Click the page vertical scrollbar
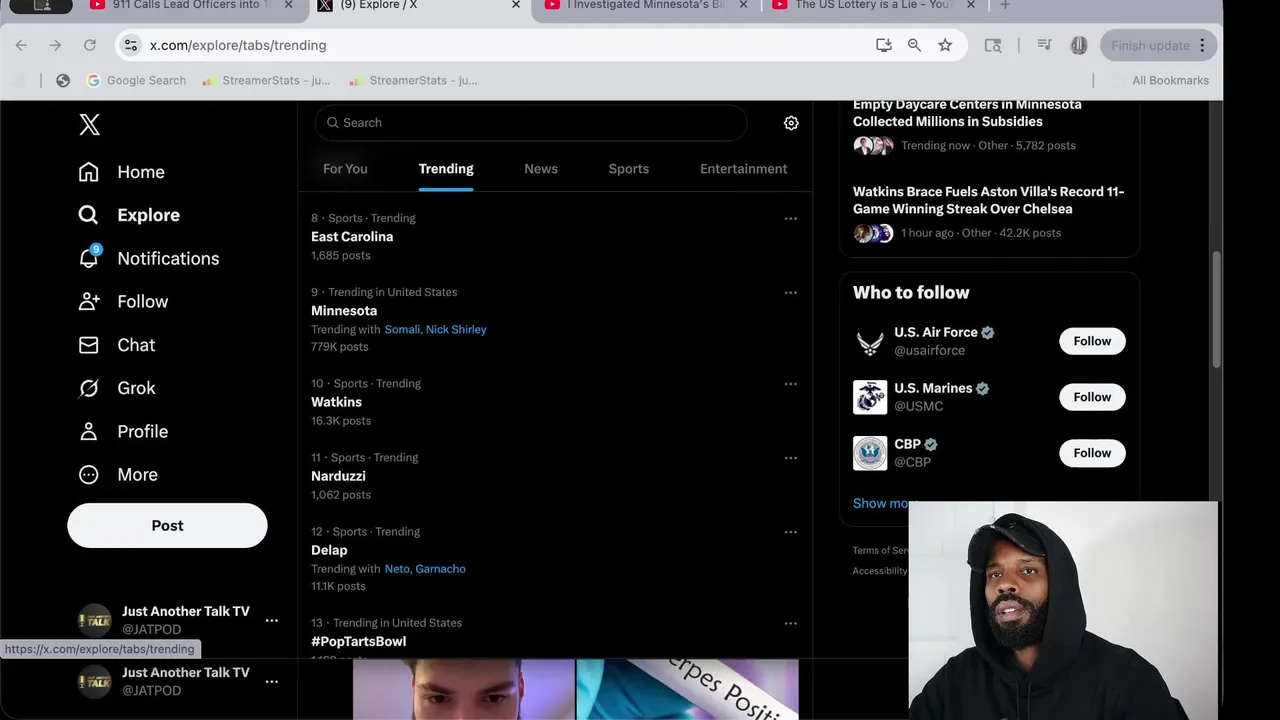The width and height of the screenshot is (1280, 720). click(1216, 308)
